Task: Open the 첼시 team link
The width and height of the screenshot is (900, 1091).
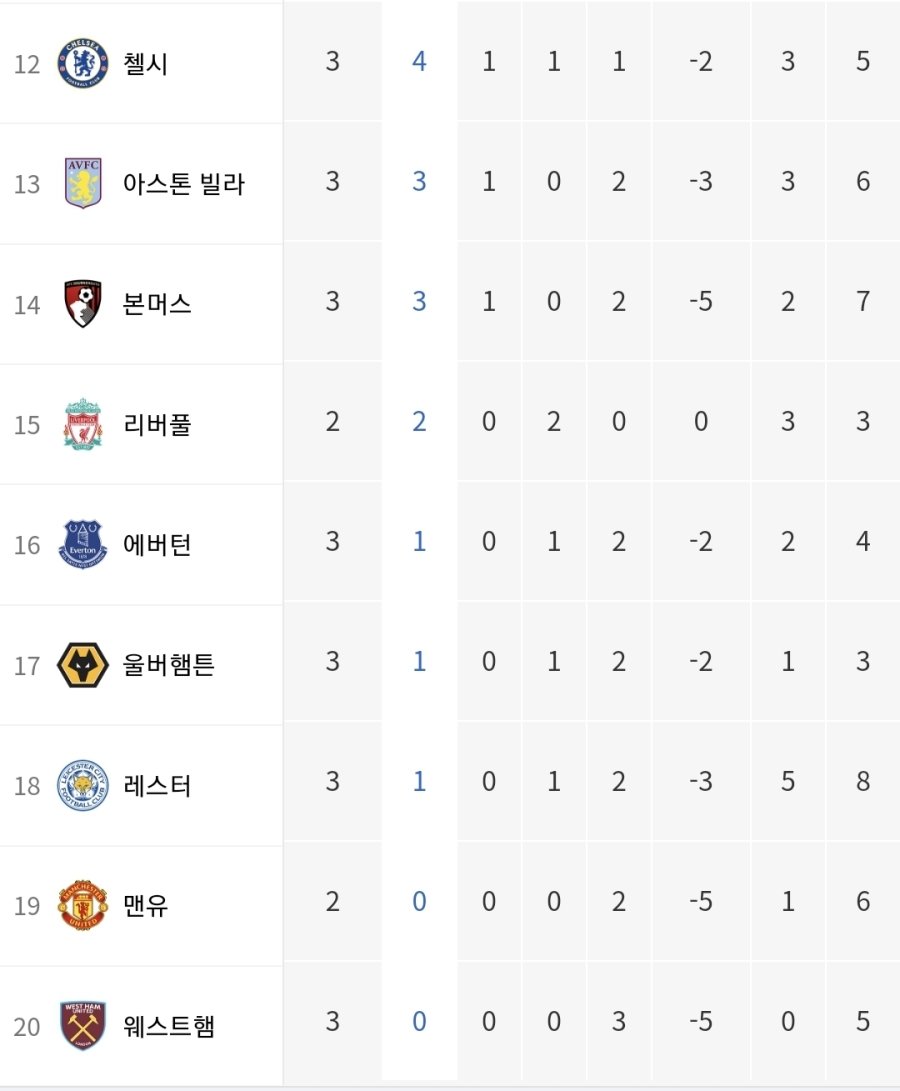Action: point(145,63)
